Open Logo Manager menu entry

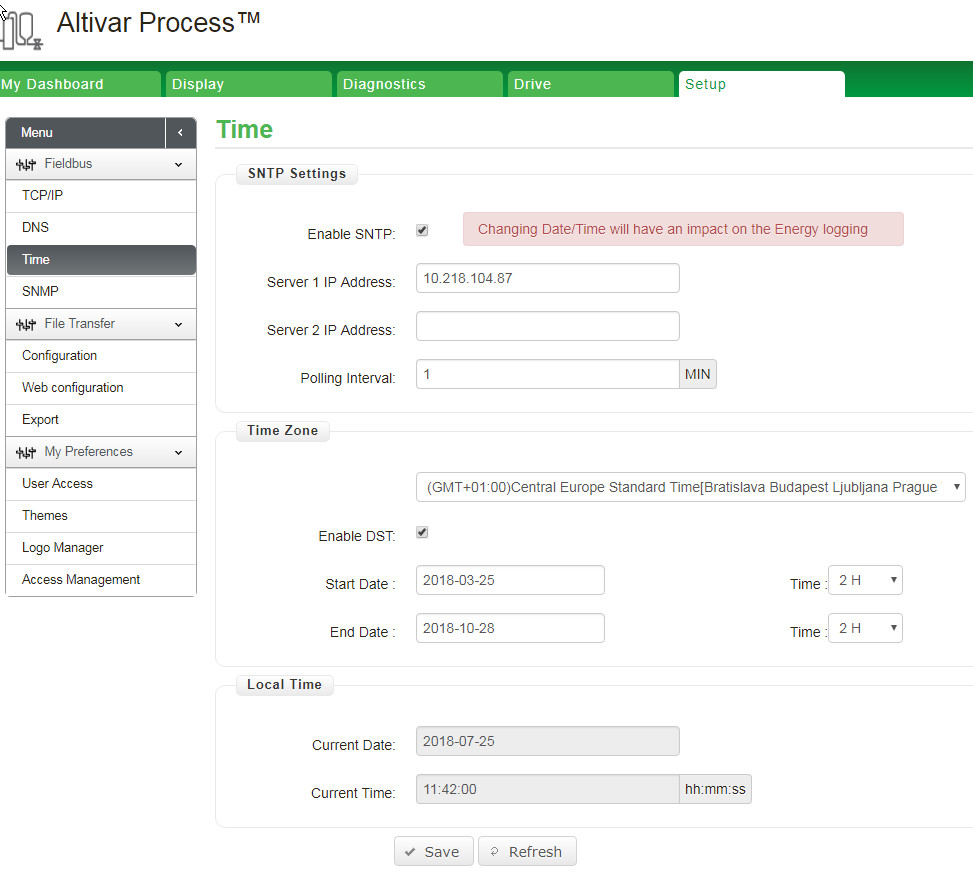pyautogui.click(x=101, y=548)
